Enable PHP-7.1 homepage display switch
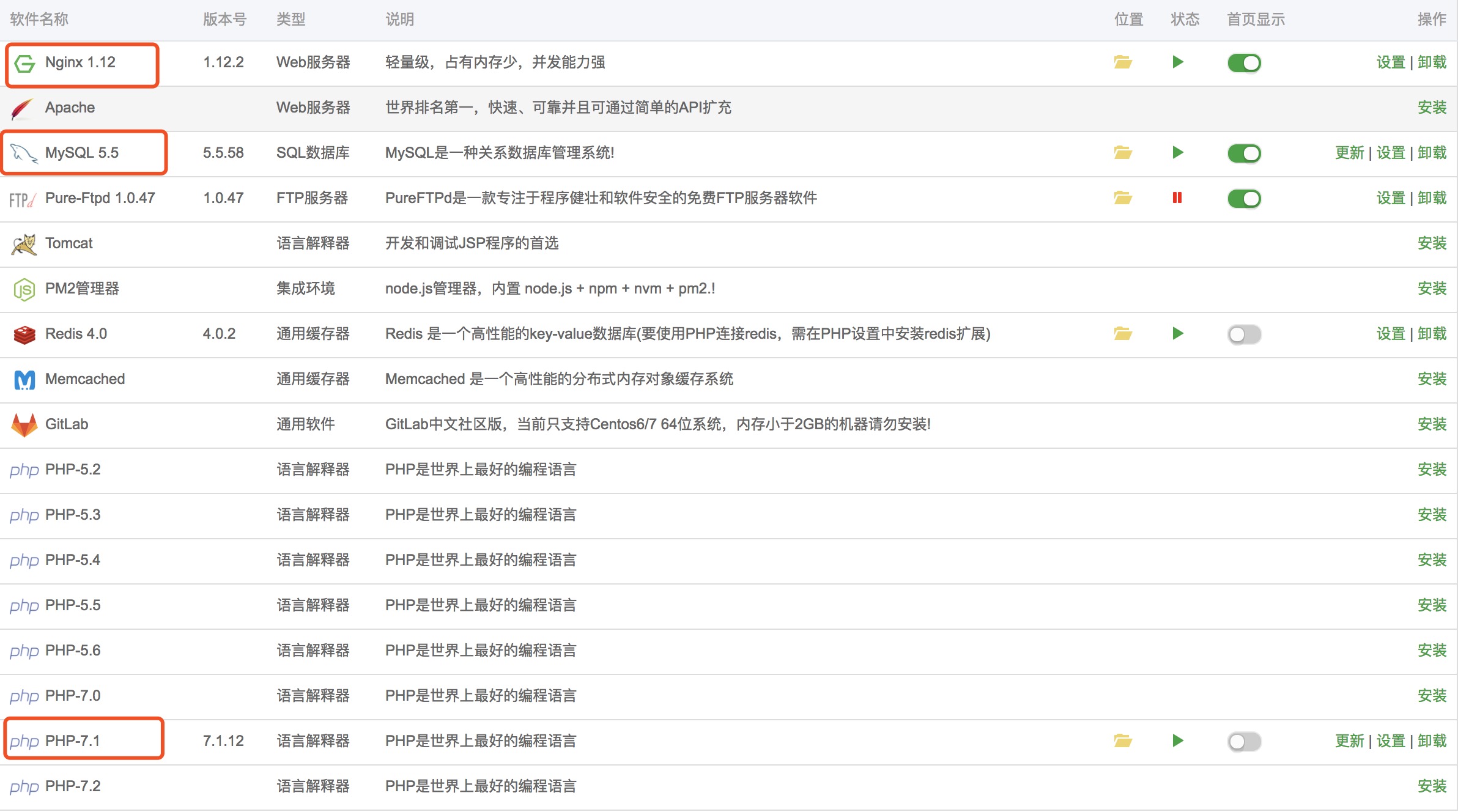The image size is (1458, 812). [1245, 742]
